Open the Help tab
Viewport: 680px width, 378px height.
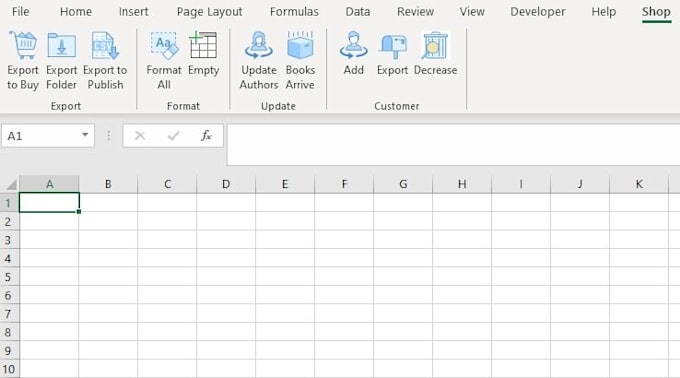point(604,12)
